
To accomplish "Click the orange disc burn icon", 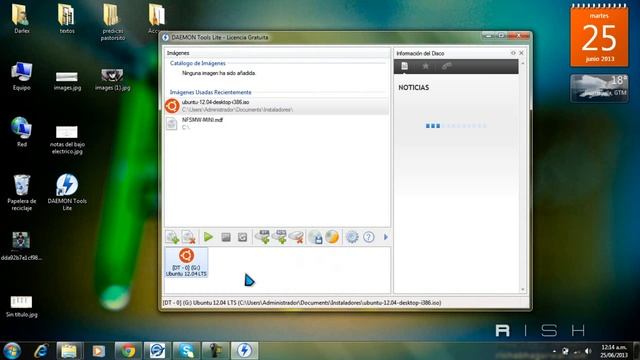I will pyautogui.click(x=332, y=237).
